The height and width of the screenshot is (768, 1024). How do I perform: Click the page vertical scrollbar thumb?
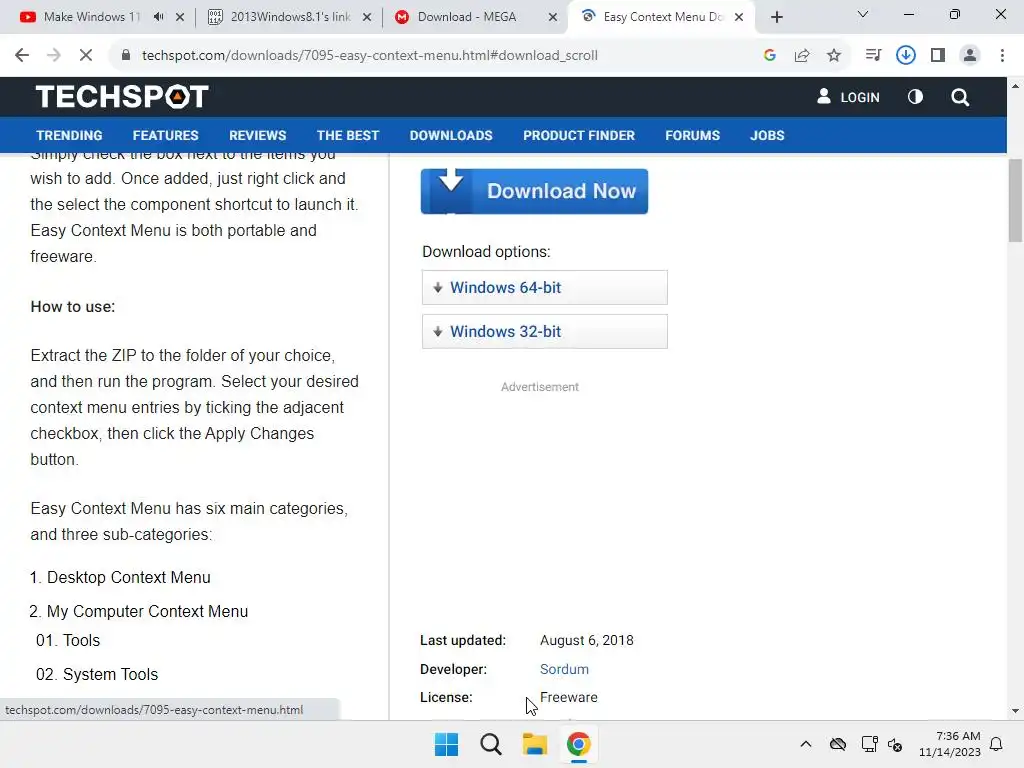click(x=1015, y=200)
